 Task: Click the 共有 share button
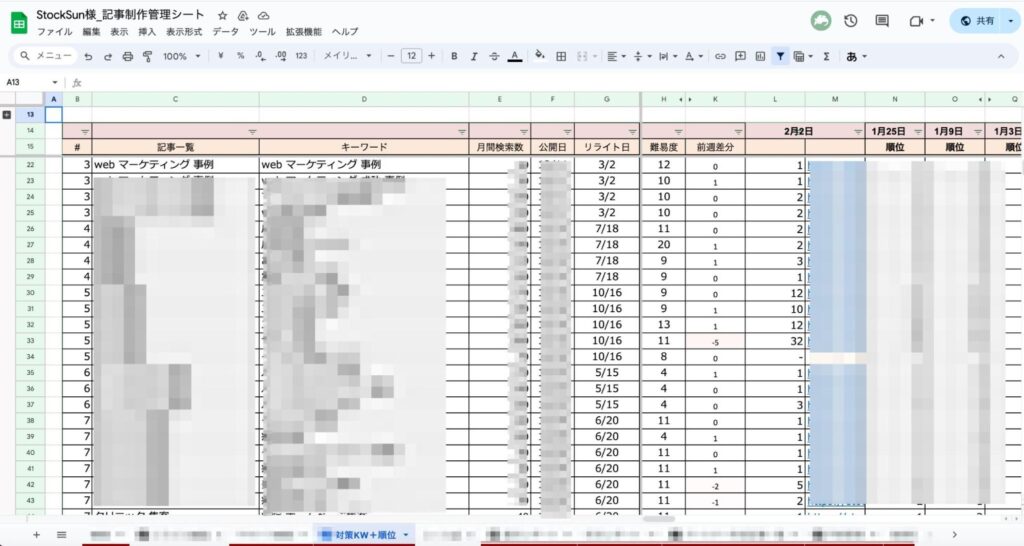(x=977, y=21)
